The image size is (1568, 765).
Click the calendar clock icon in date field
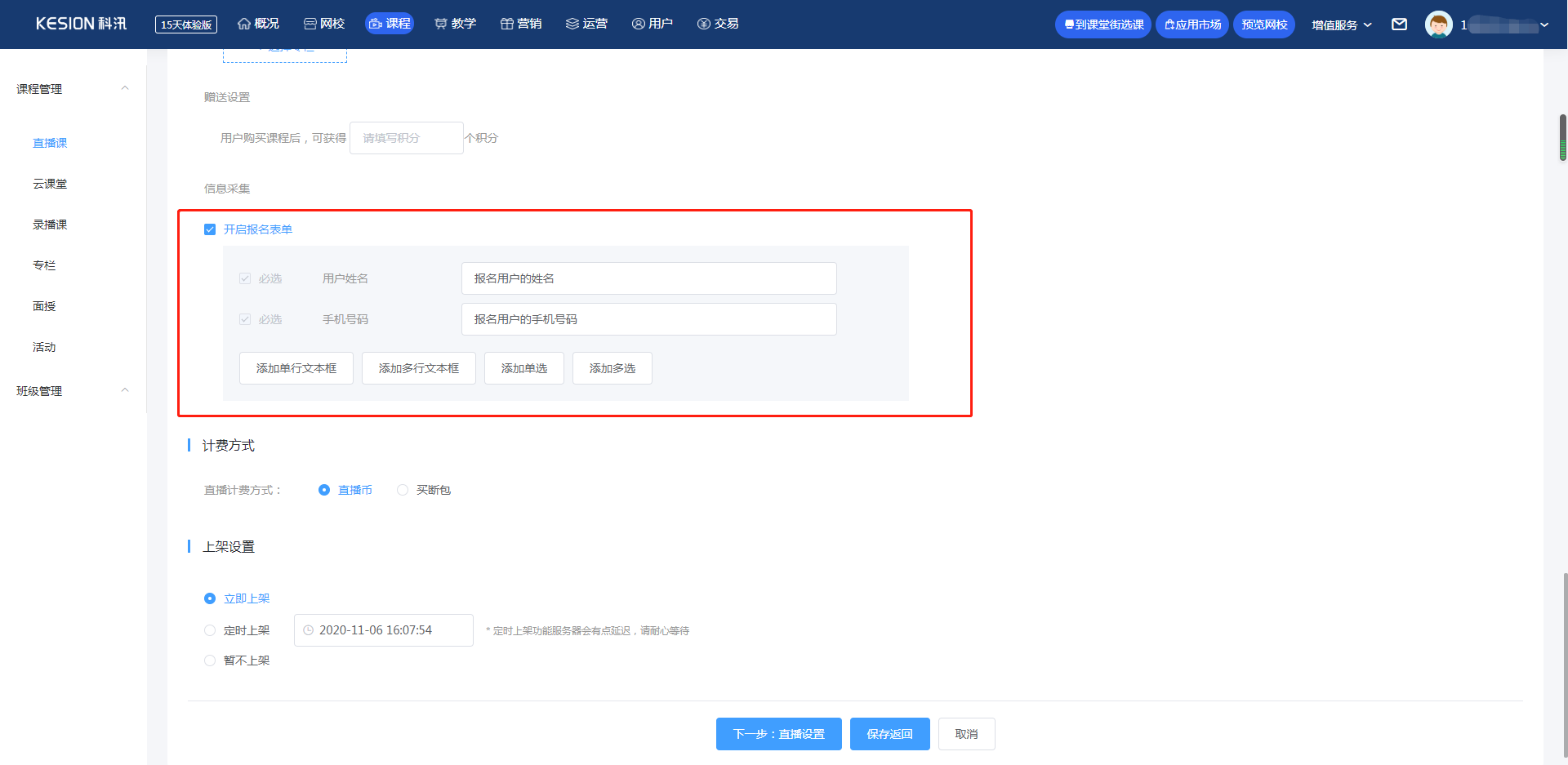(x=309, y=630)
